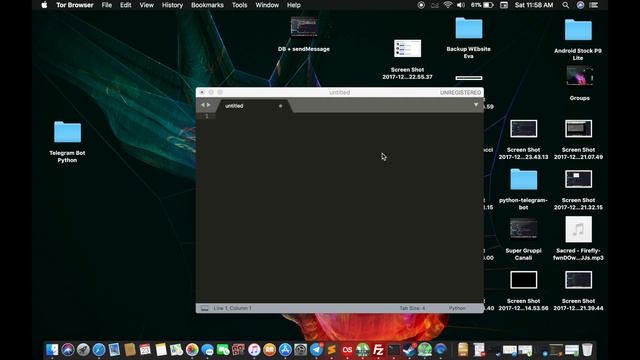Select the Sacred - Firefly mp3 file
The height and width of the screenshot is (360, 640).
tap(578, 239)
